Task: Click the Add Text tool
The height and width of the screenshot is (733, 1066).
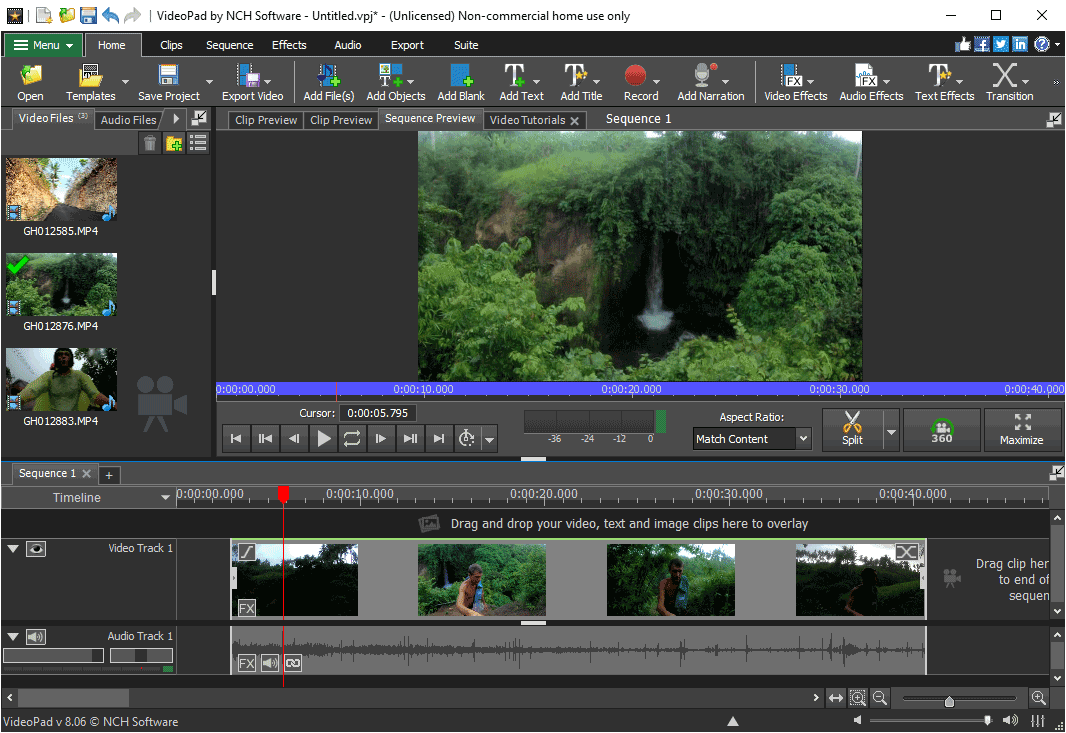Action: pyautogui.click(x=521, y=82)
